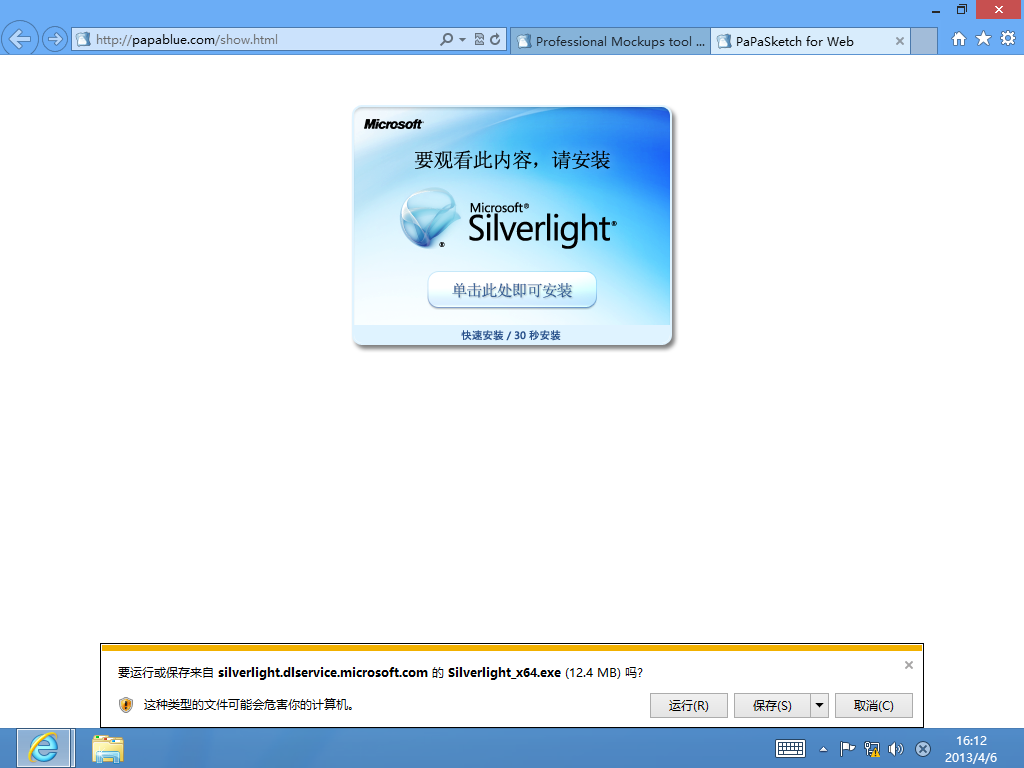This screenshot has width=1024, height=768.
Task: Open the network status tray icon
Action: tap(872, 748)
